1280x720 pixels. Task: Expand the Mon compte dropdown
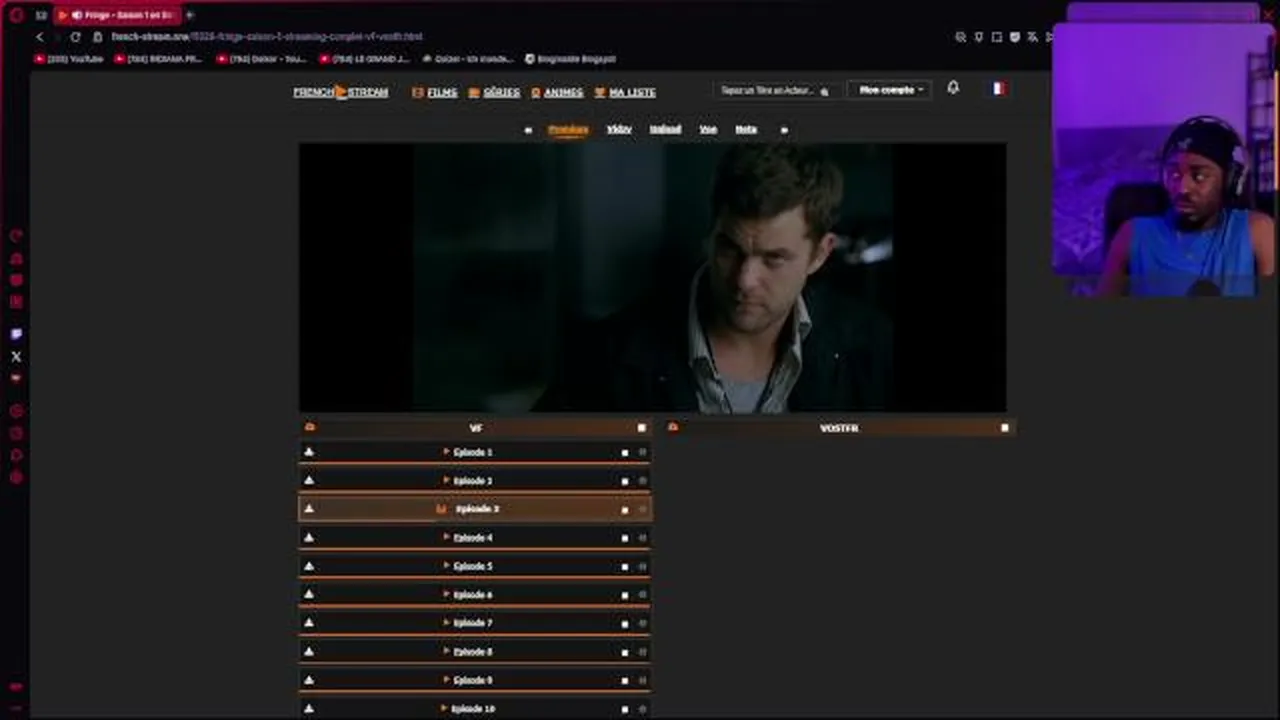pyautogui.click(x=889, y=90)
